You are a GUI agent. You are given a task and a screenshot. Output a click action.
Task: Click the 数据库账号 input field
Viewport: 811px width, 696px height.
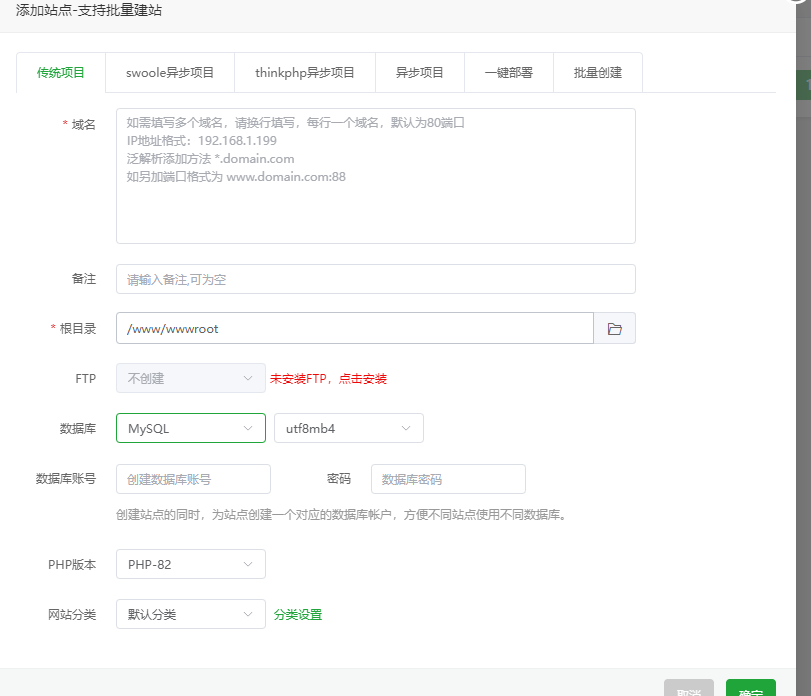tap(193, 479)
